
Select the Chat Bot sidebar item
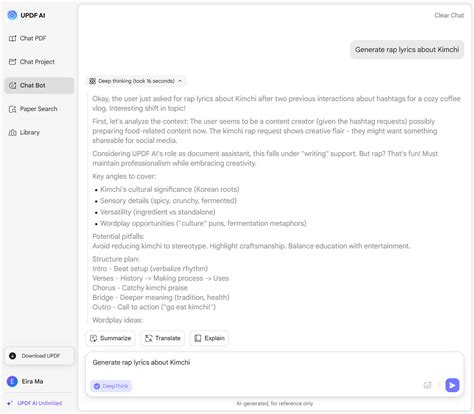point(39,85)
